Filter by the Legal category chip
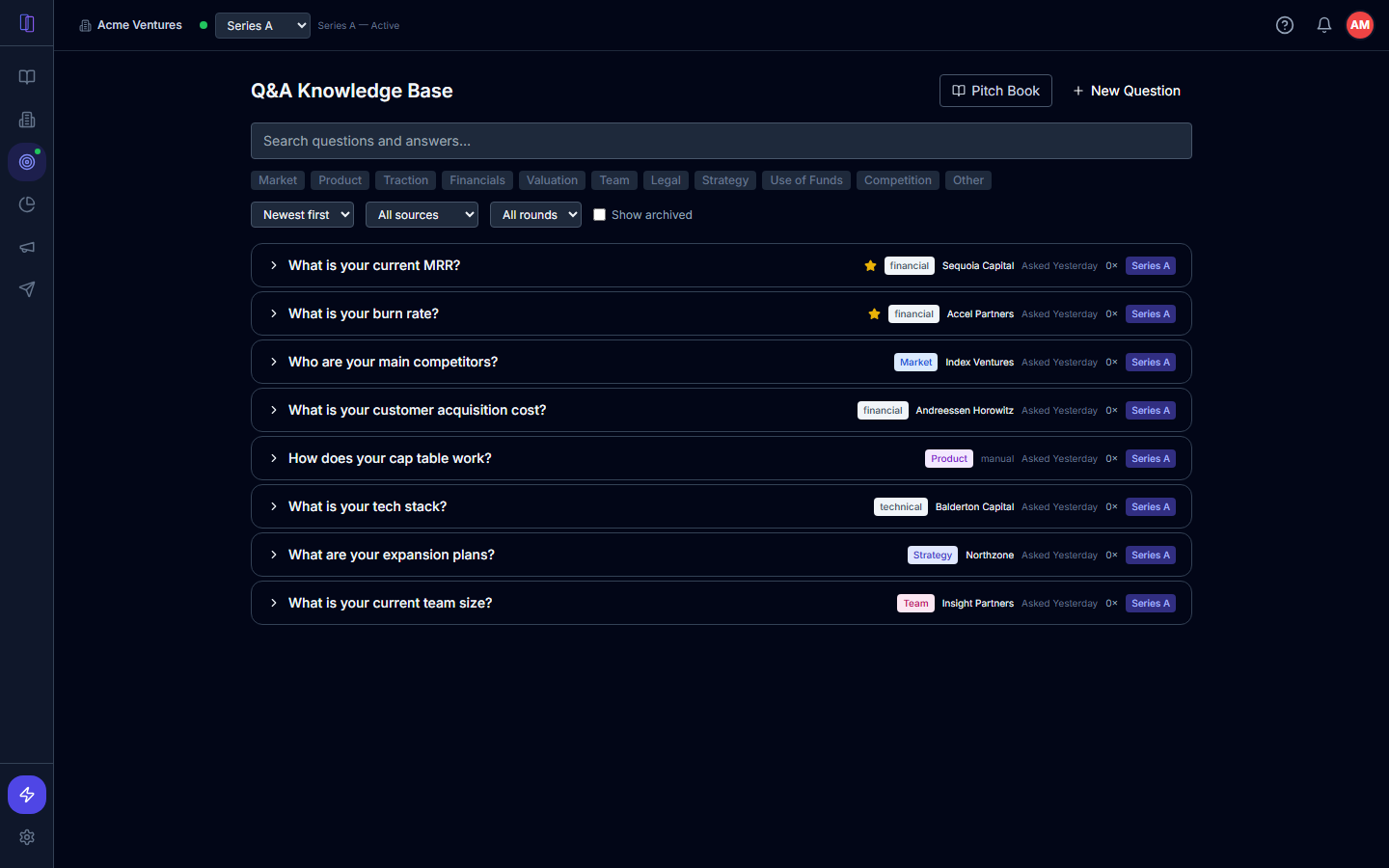Viewport: 1389px width, 868px height. click(666, 180)
